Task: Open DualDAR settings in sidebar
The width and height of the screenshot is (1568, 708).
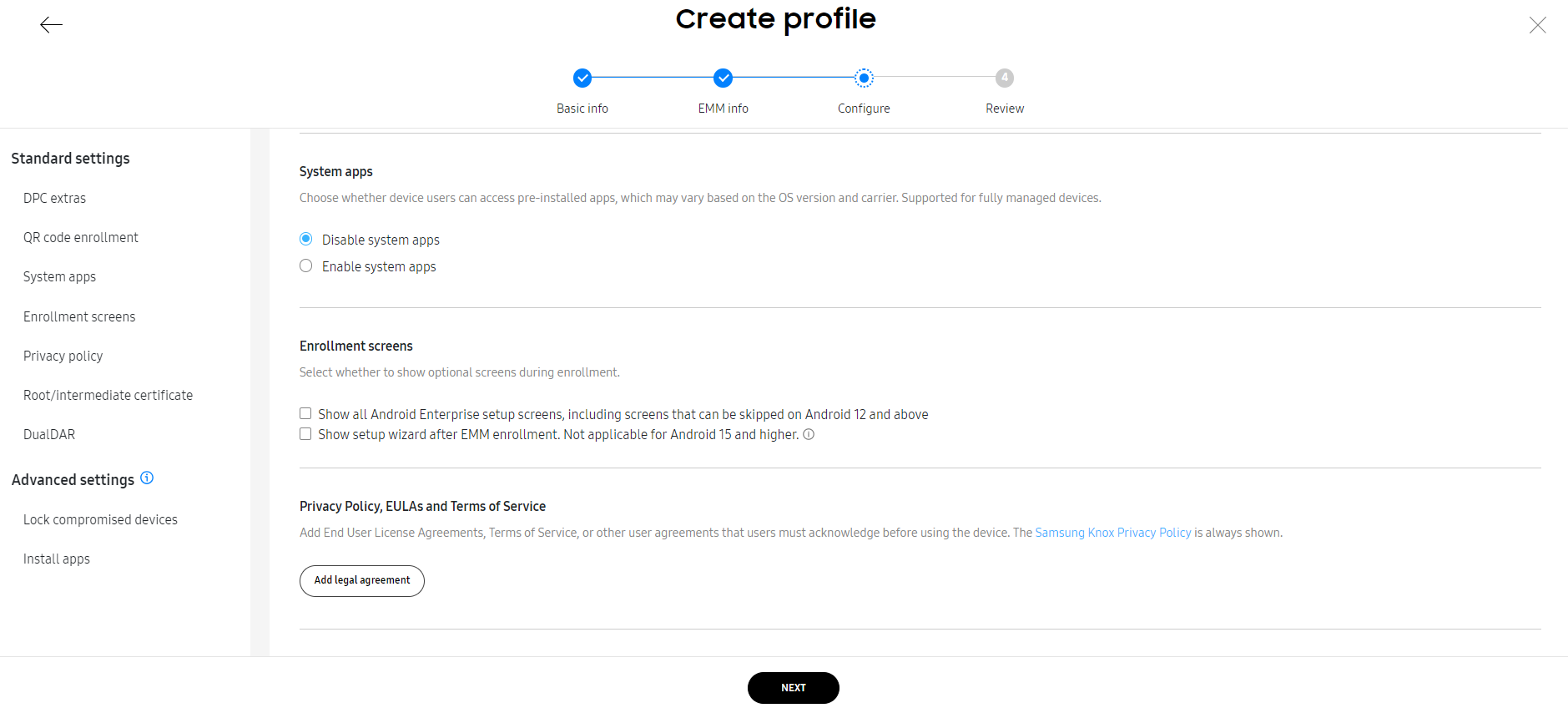Action: [49, 434]
